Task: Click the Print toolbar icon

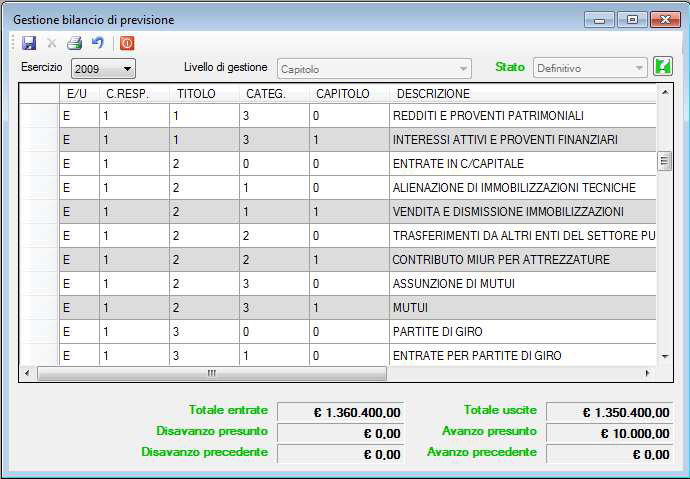Action: pos(74,43)
